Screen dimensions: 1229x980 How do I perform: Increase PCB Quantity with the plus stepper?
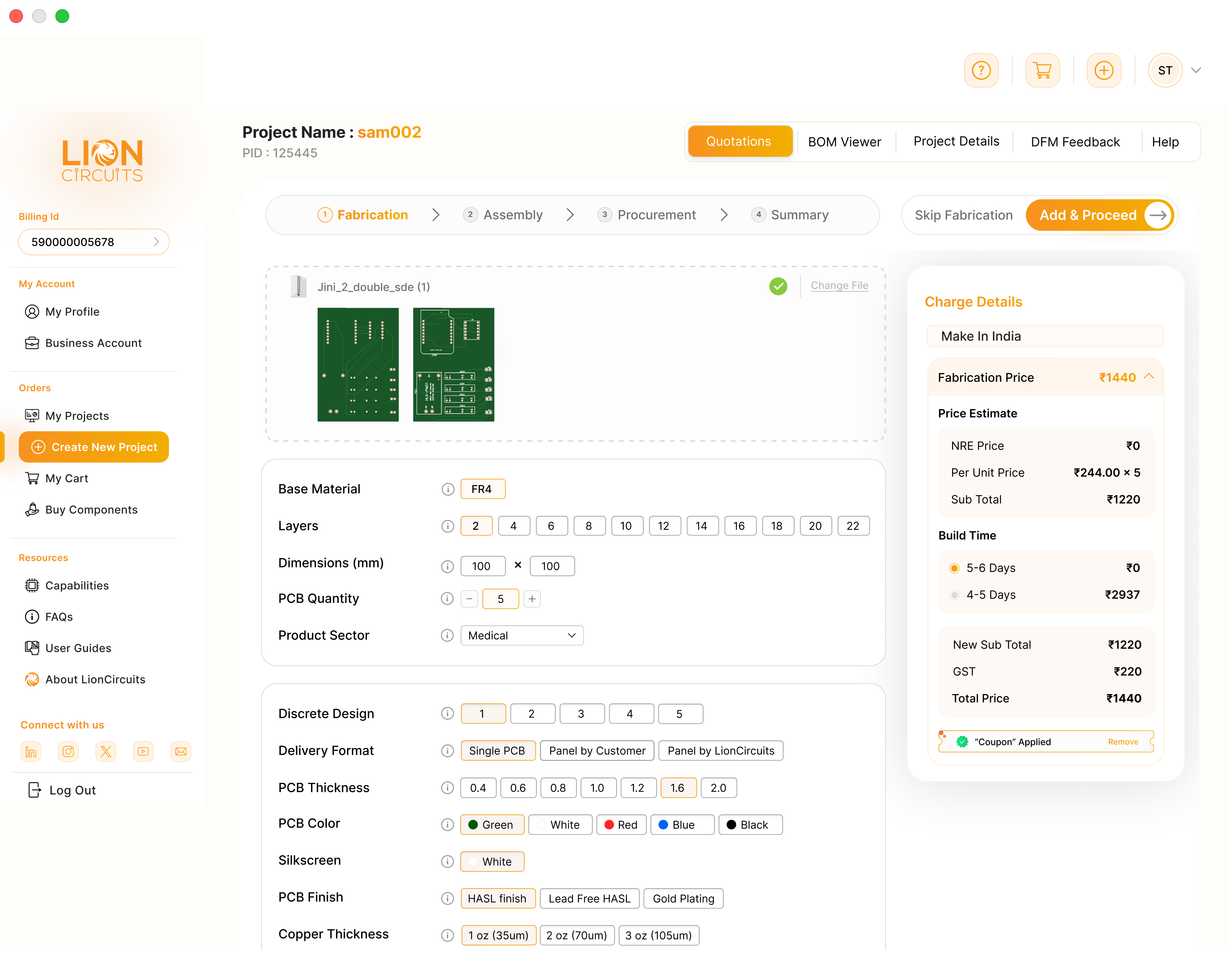[532, 599]
